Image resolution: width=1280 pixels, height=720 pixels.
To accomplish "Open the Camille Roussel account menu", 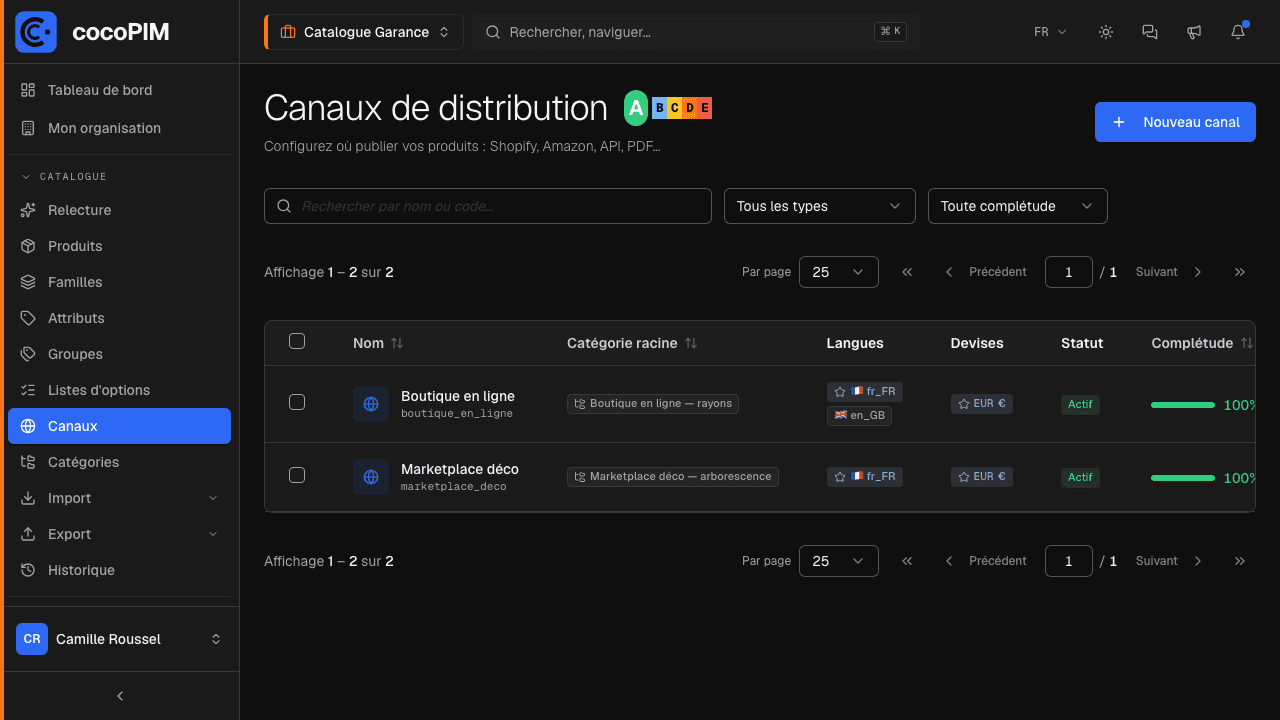I will (120, 639).
